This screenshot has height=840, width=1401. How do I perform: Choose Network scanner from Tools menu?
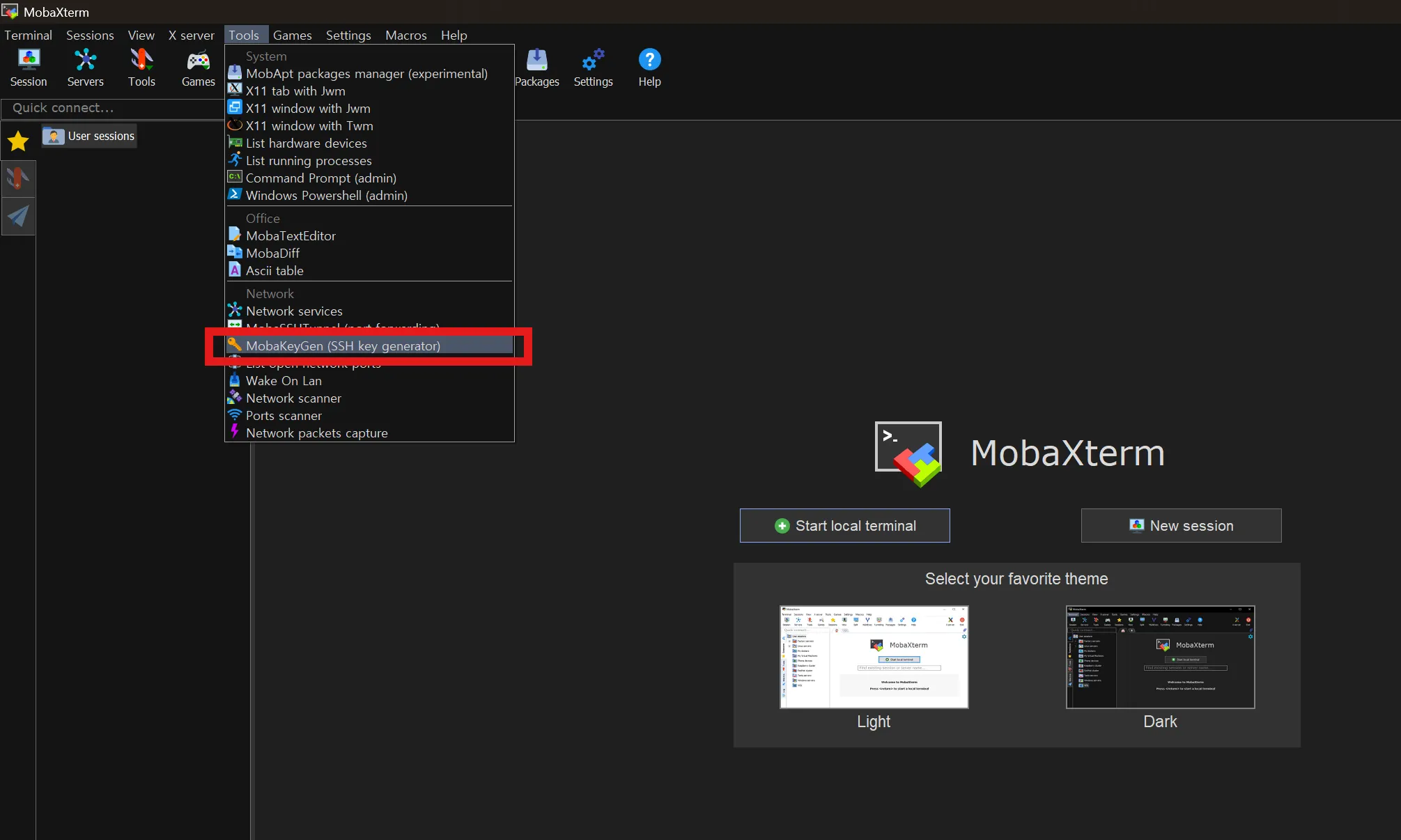coord(293,398)
